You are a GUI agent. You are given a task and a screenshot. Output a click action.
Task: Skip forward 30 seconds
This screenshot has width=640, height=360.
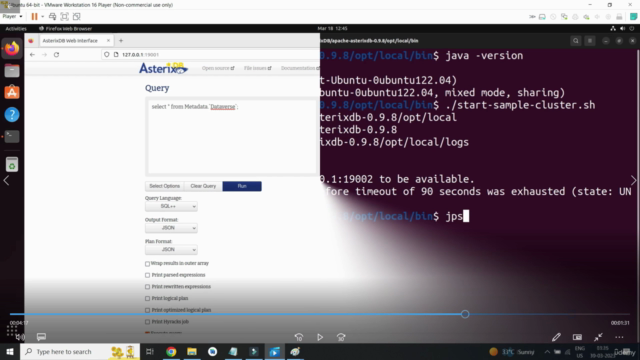[341, 338]
